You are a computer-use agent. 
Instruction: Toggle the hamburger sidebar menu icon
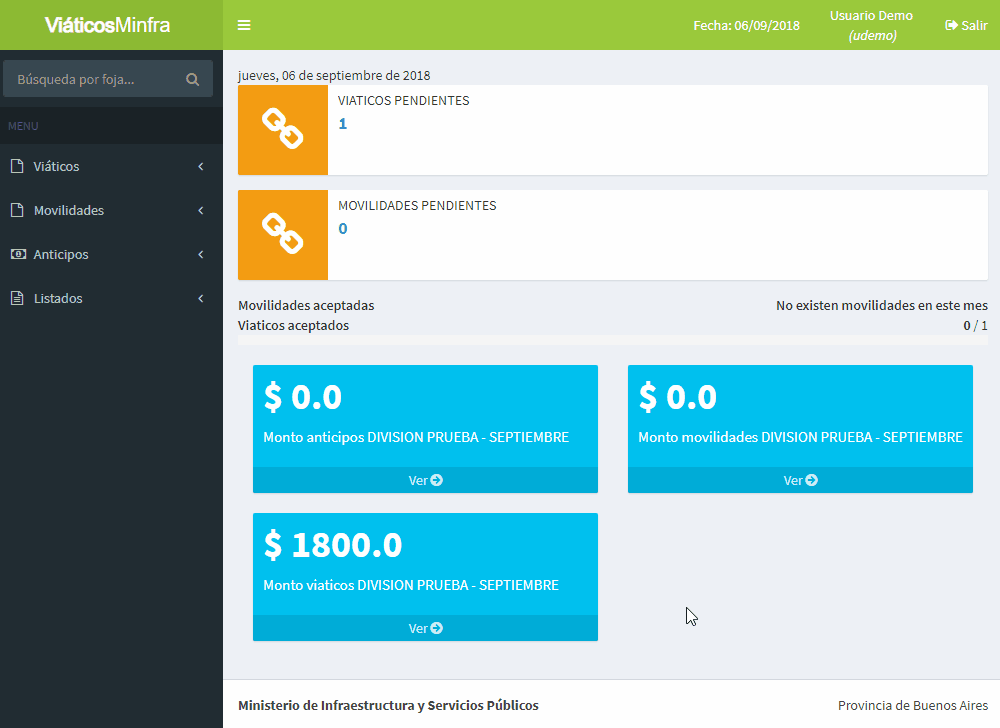click(244, 25)
